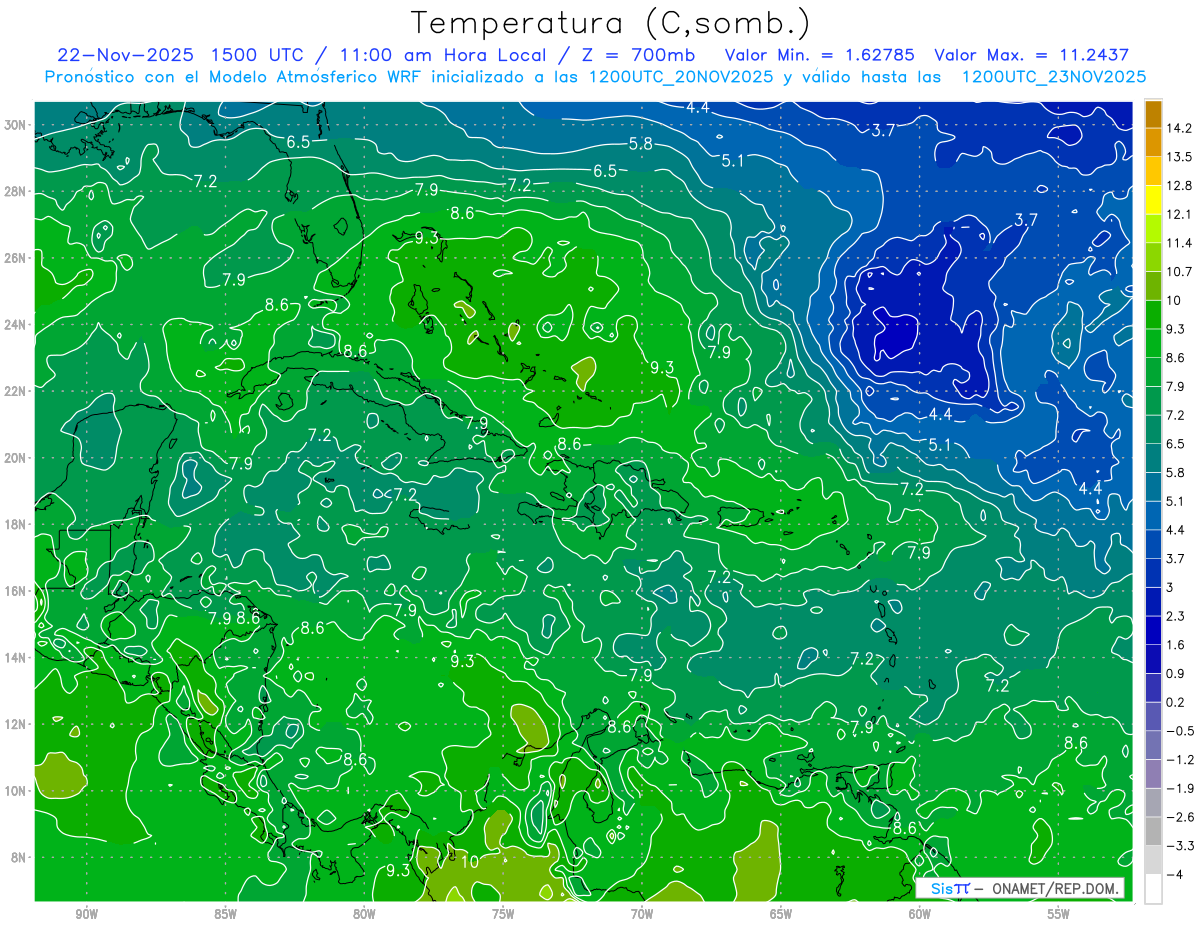Click the dark blue colorbar segment between 1.6 and 2.3

pos(1153,631)
